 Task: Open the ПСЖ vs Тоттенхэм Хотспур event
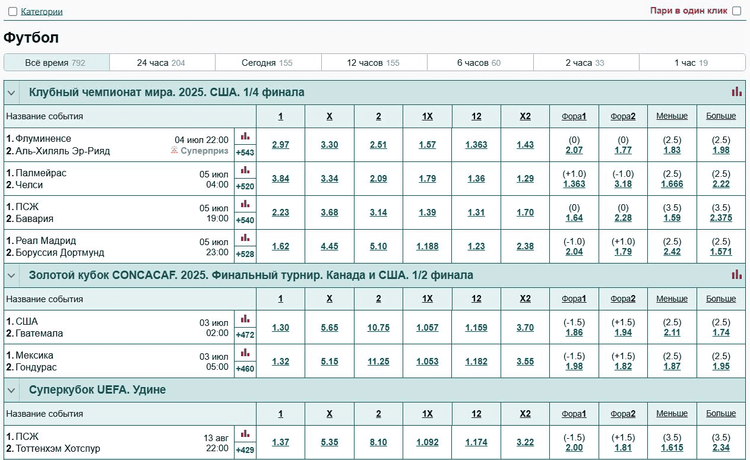click(x=60, y=443)
